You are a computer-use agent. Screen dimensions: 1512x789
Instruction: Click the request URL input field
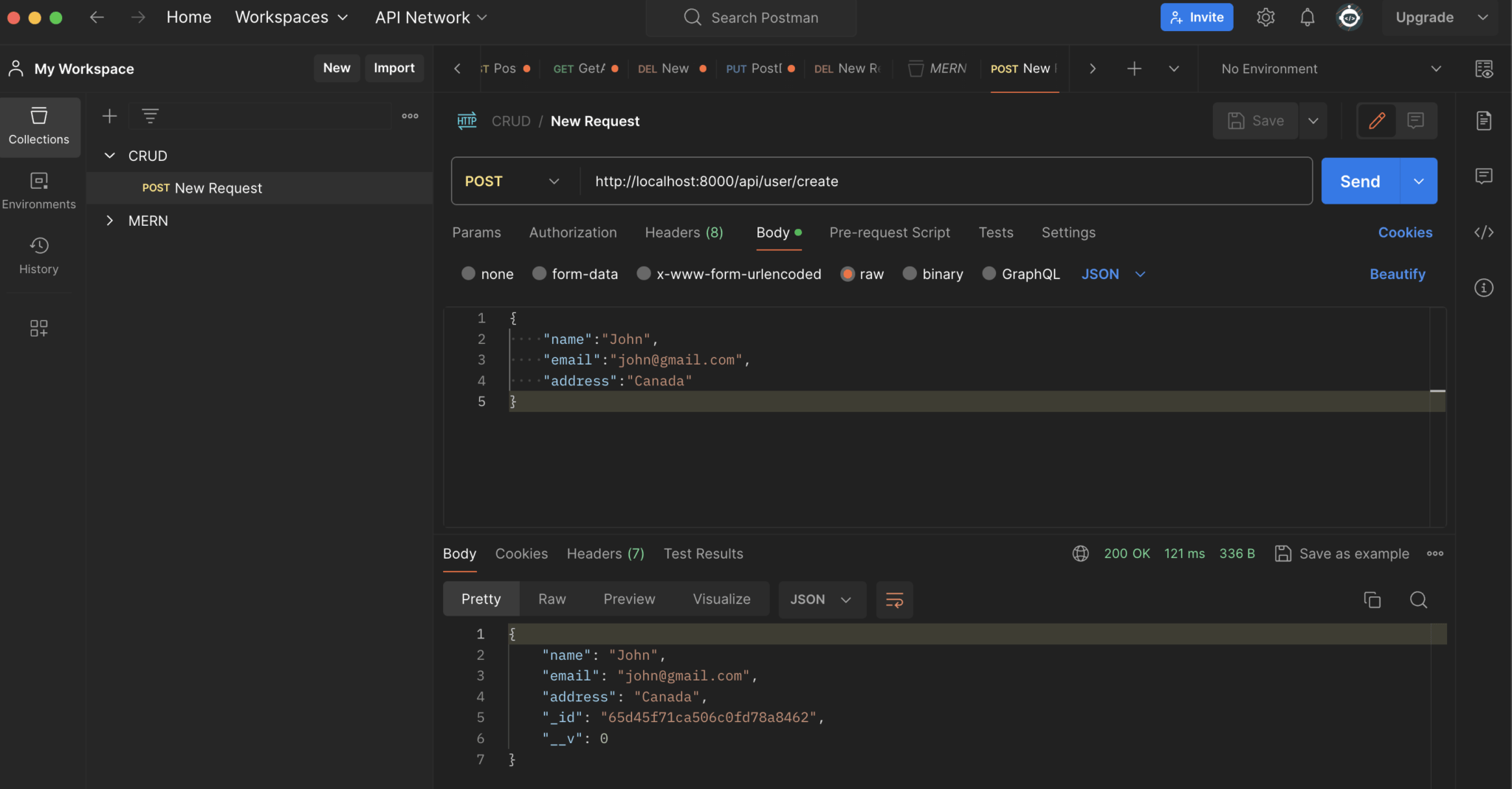click(945, 181)
